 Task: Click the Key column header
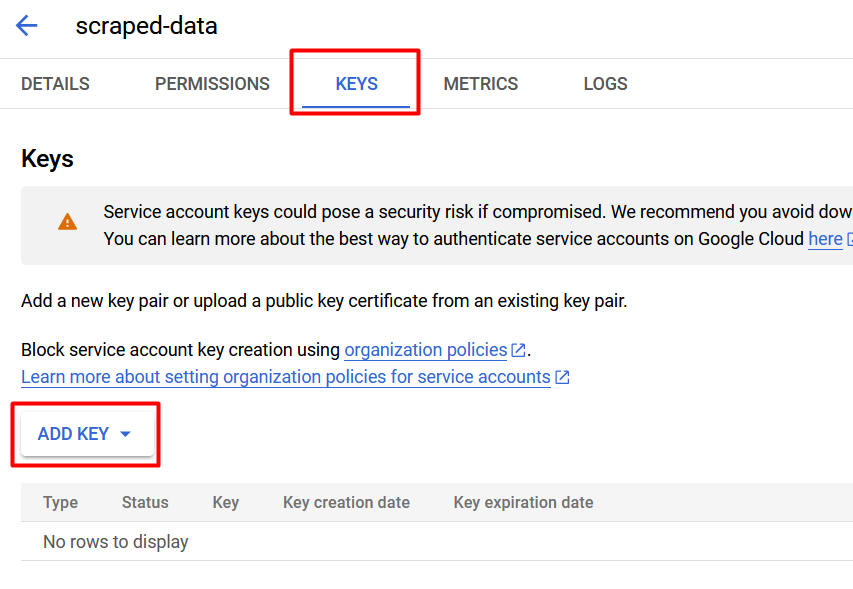click(x=226, y=503)
